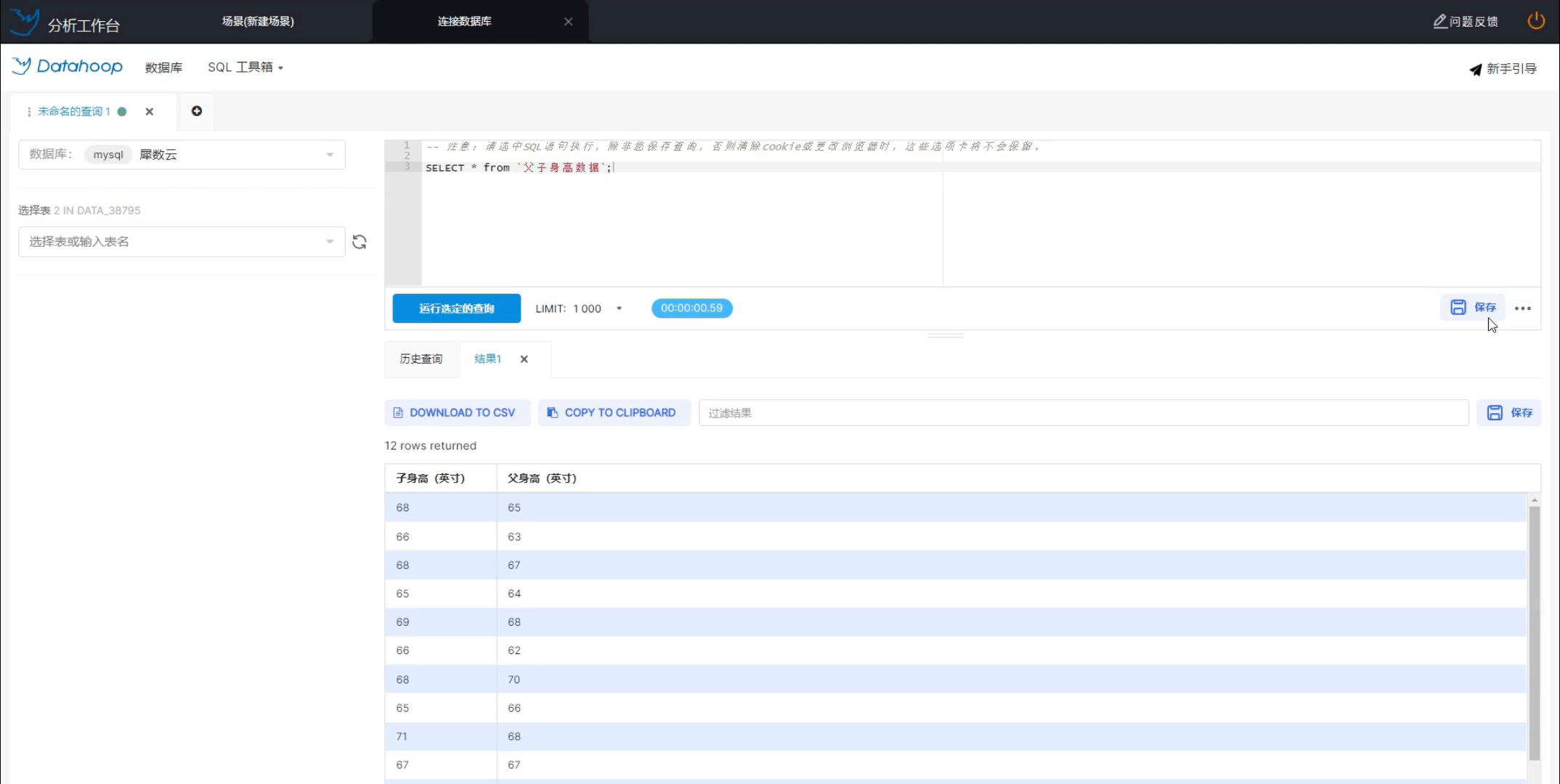Click the splitter handle between editor and results
1560x784 pixels.
coord(946,335)
